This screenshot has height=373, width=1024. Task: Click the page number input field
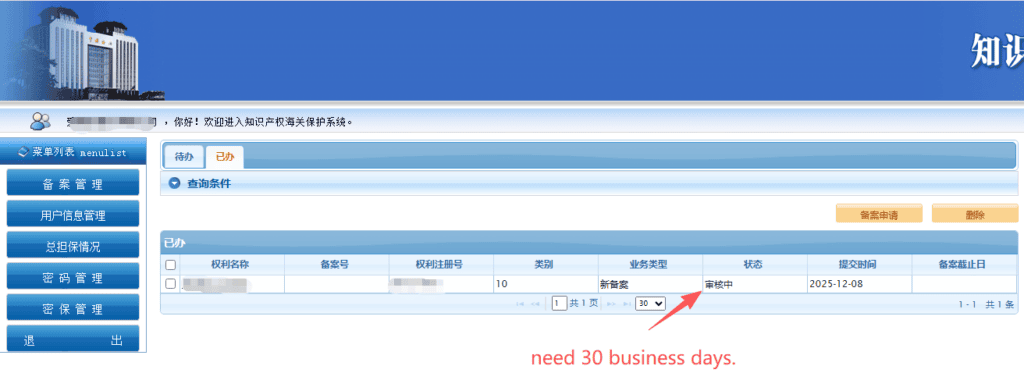tap(559, 303)
